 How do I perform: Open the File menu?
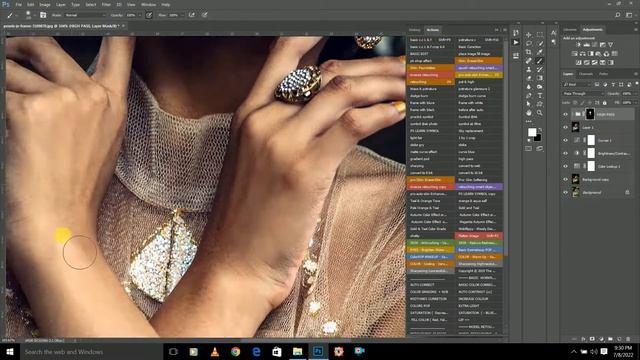click(x=18, y=4)
